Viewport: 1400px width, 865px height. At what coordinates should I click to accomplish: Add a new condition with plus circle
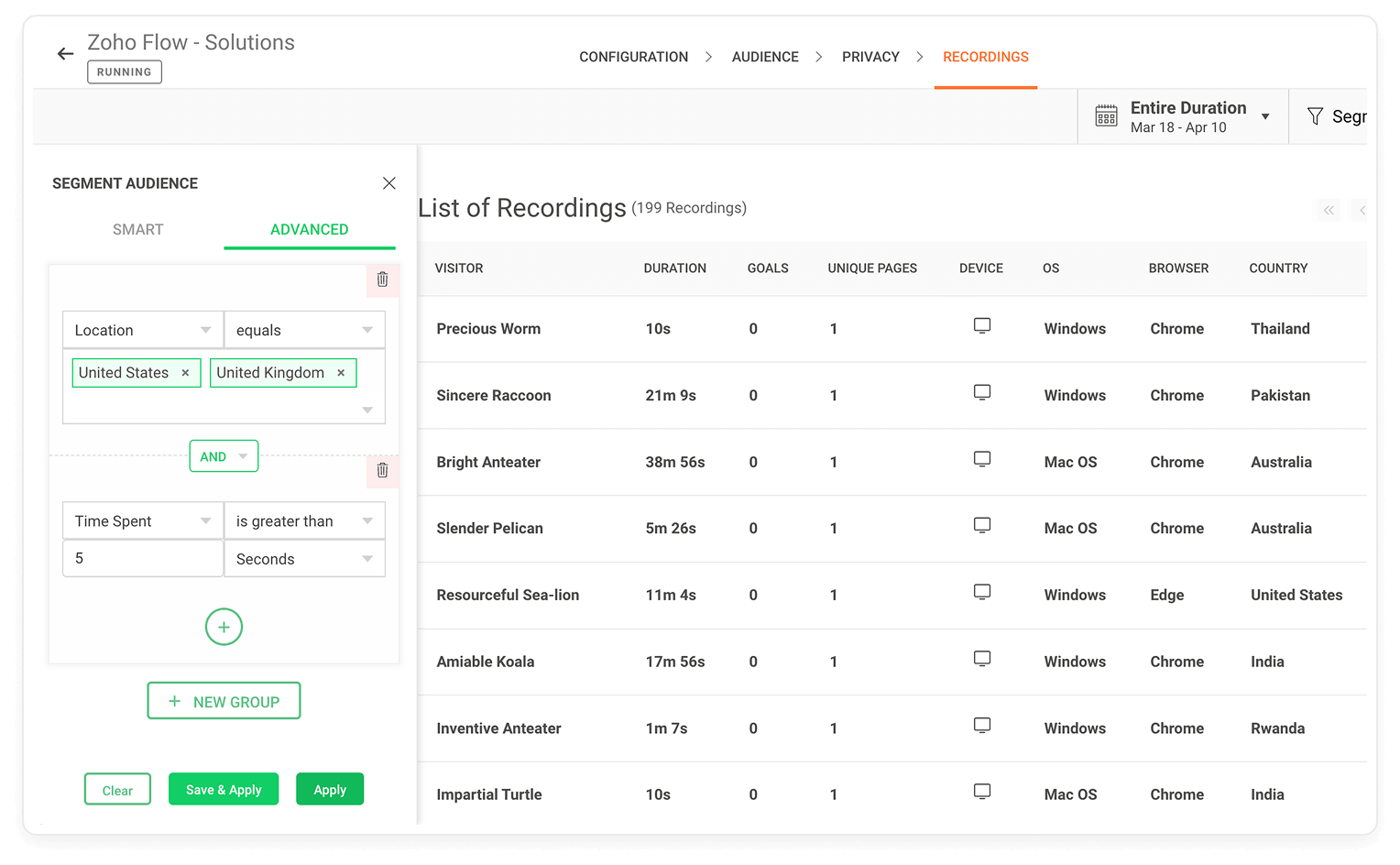click(x=224, y=627)
